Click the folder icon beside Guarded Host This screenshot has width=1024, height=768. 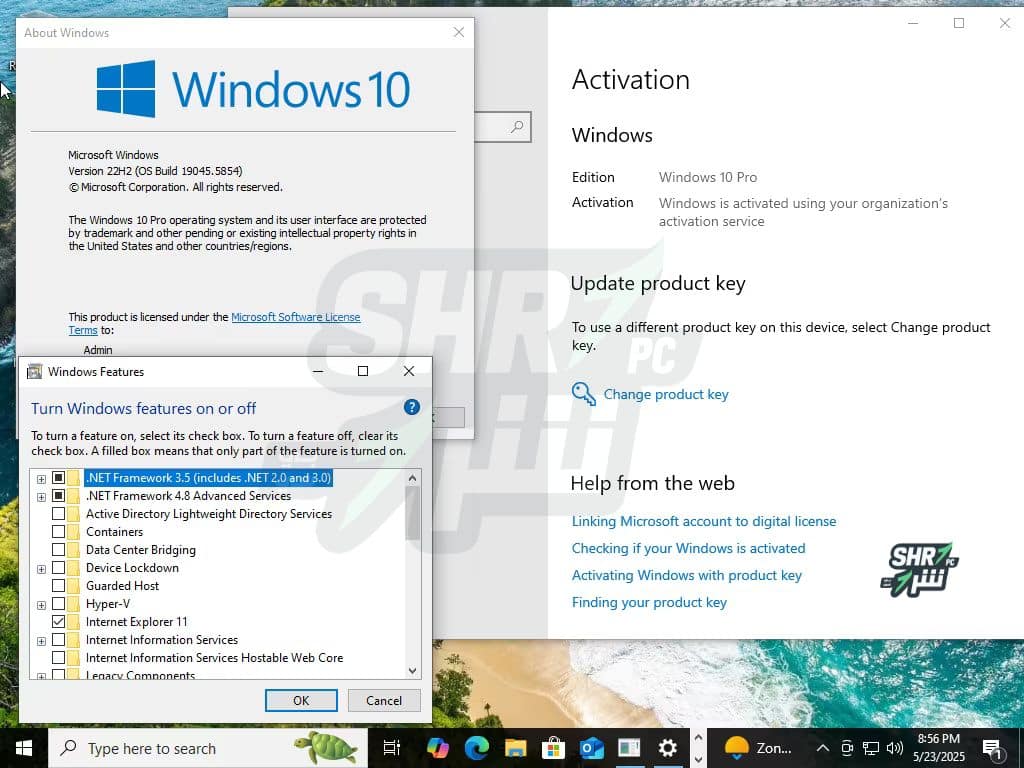pos(74,586)
